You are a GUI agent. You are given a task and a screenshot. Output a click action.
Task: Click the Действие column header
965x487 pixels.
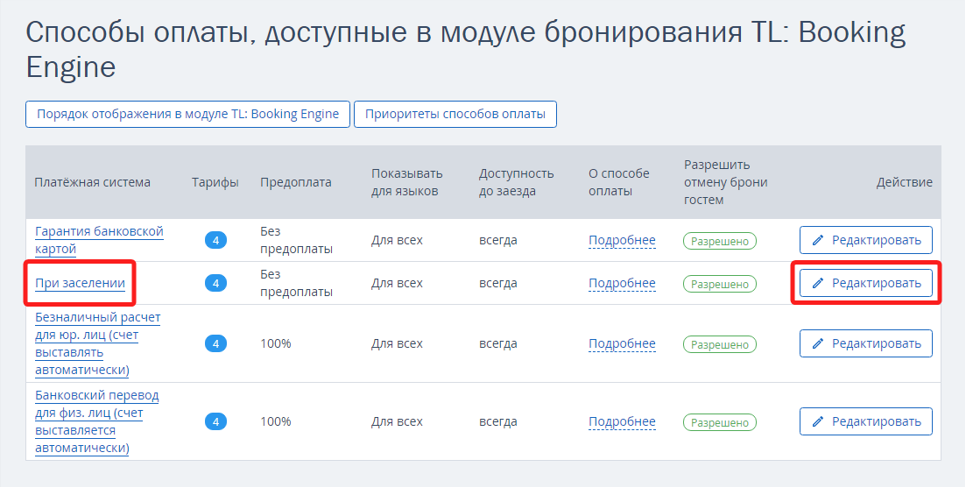905,182
